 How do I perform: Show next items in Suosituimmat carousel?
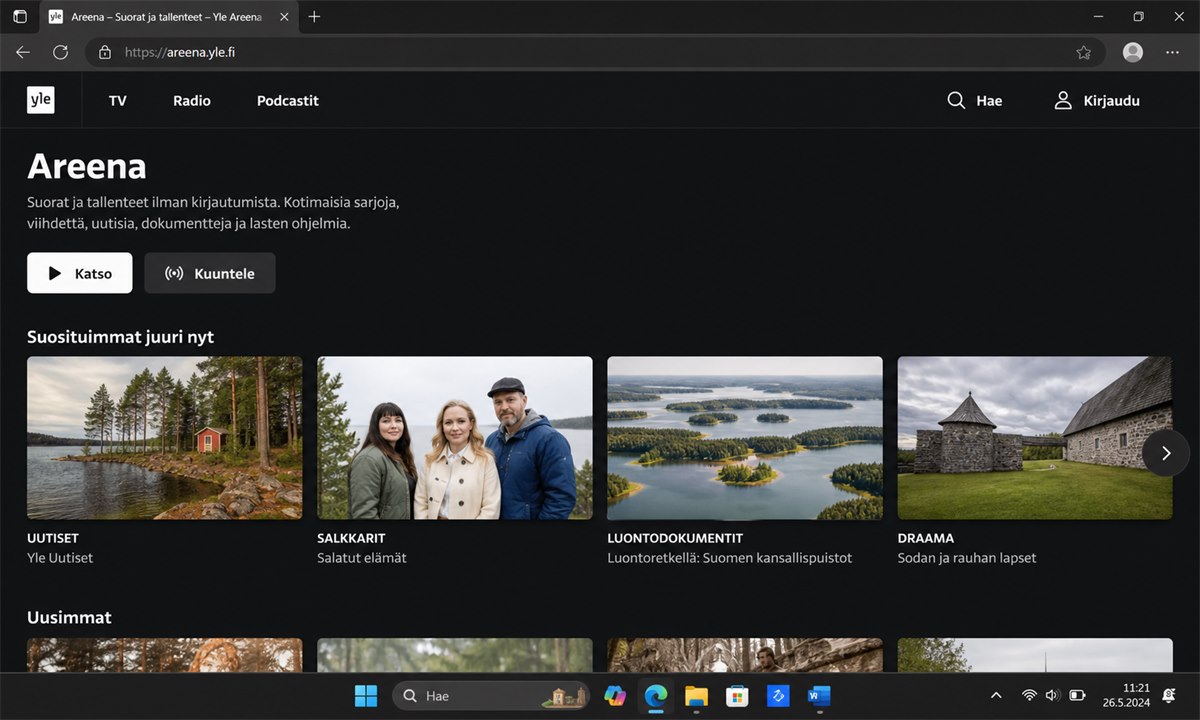[x=1165, y=453]
